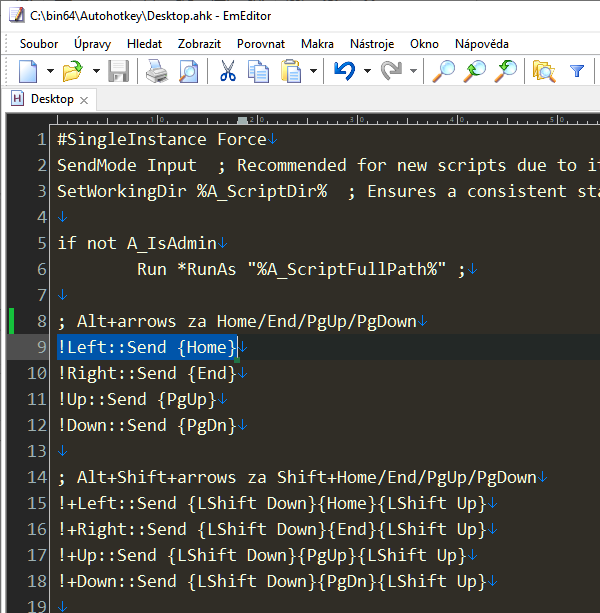Expand the New file dropdown arrow

click(51, 71)
